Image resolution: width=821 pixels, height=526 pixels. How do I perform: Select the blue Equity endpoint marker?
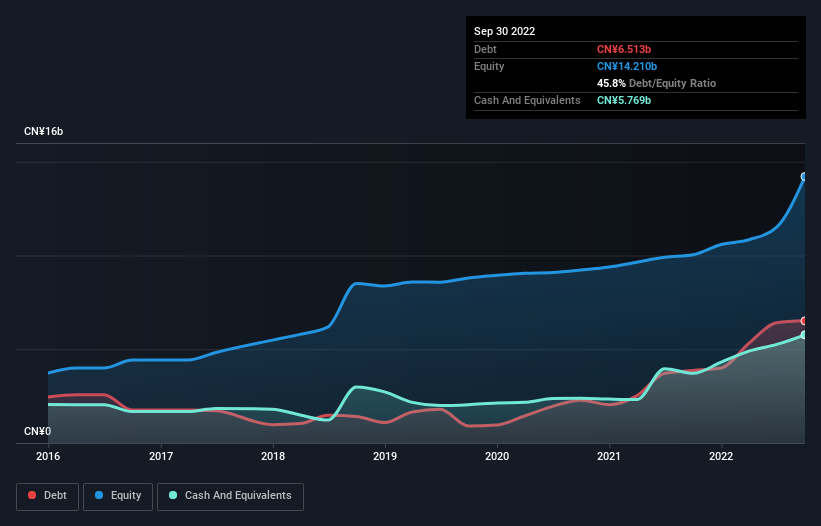coord(804,177)
